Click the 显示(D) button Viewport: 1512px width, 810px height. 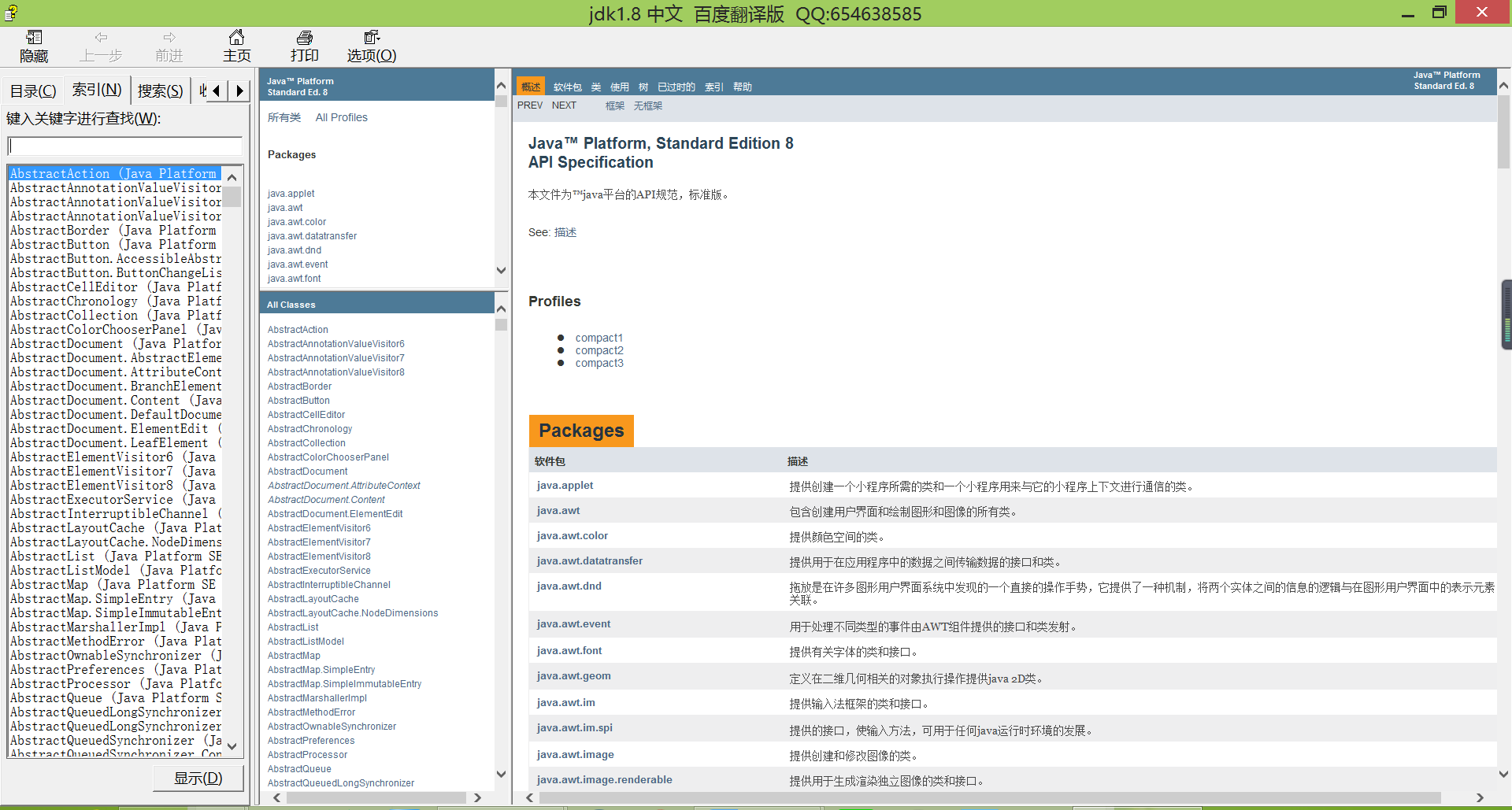(198, 779)
